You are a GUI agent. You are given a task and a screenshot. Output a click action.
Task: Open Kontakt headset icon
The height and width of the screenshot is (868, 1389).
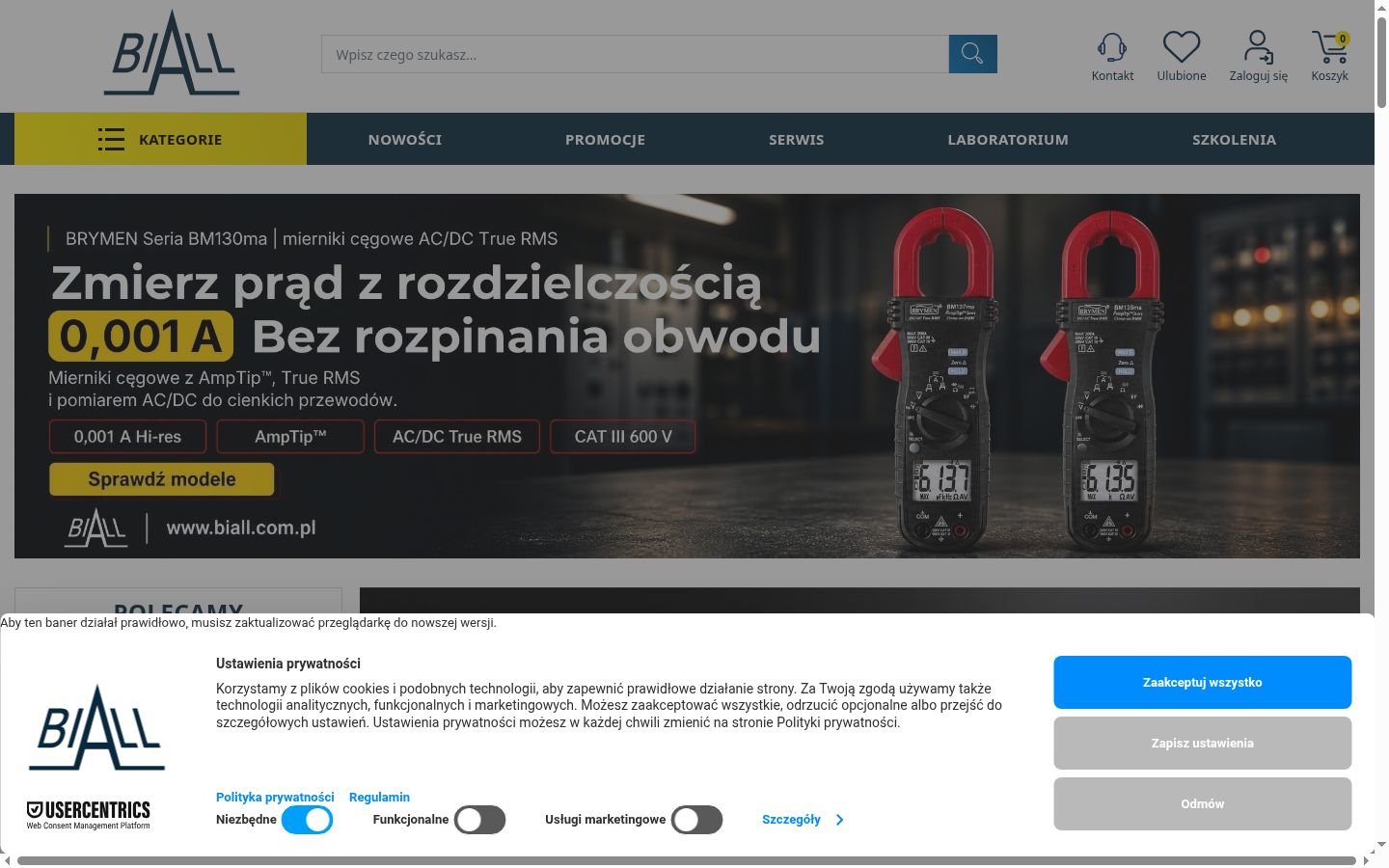coord(1112,46)
